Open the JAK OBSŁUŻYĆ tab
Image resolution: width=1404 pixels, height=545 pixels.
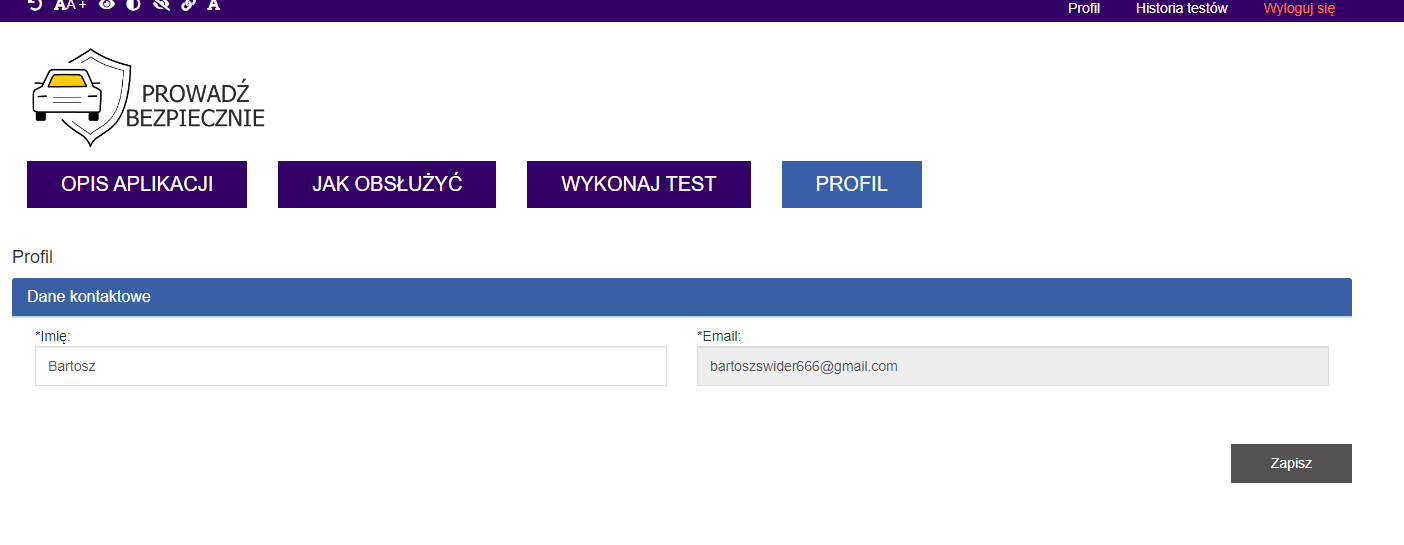click(387, 184)
